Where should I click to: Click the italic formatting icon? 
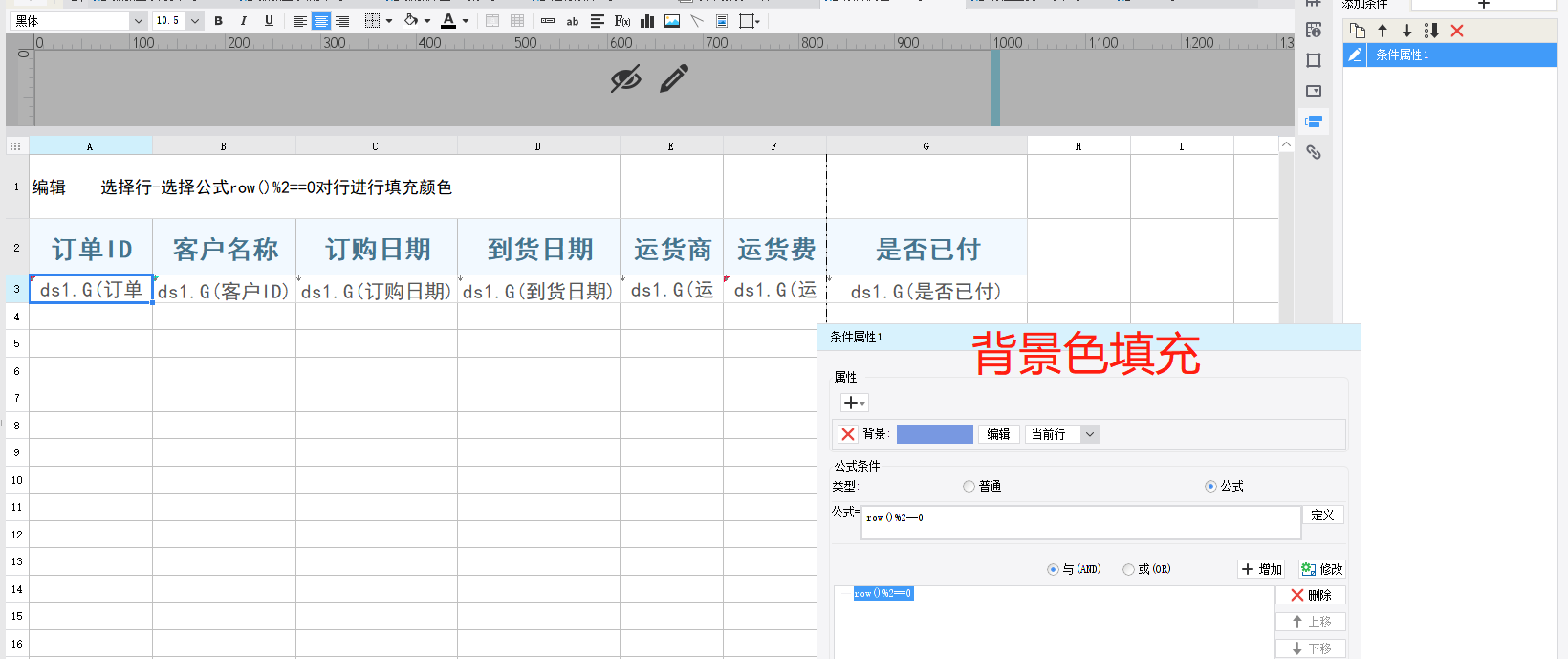click(244, 20)
